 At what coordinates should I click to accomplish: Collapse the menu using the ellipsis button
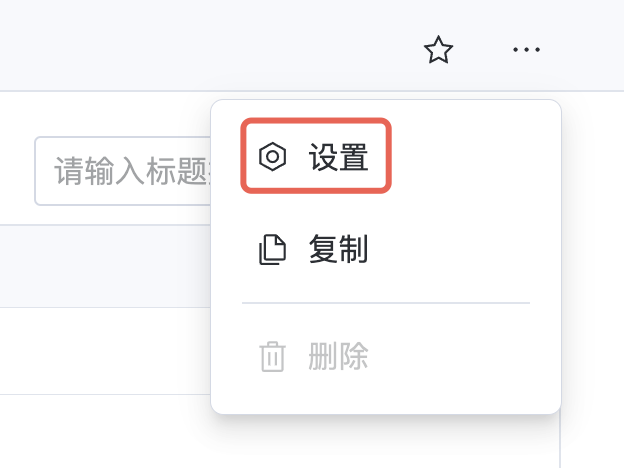[526, 50]
